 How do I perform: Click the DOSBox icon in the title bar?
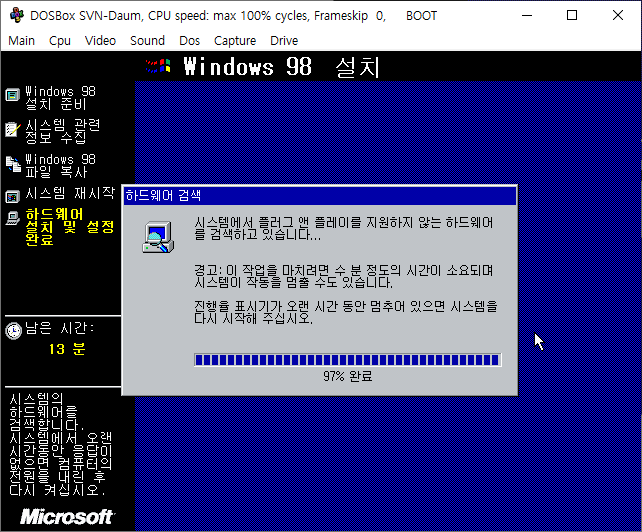point(17,15)
